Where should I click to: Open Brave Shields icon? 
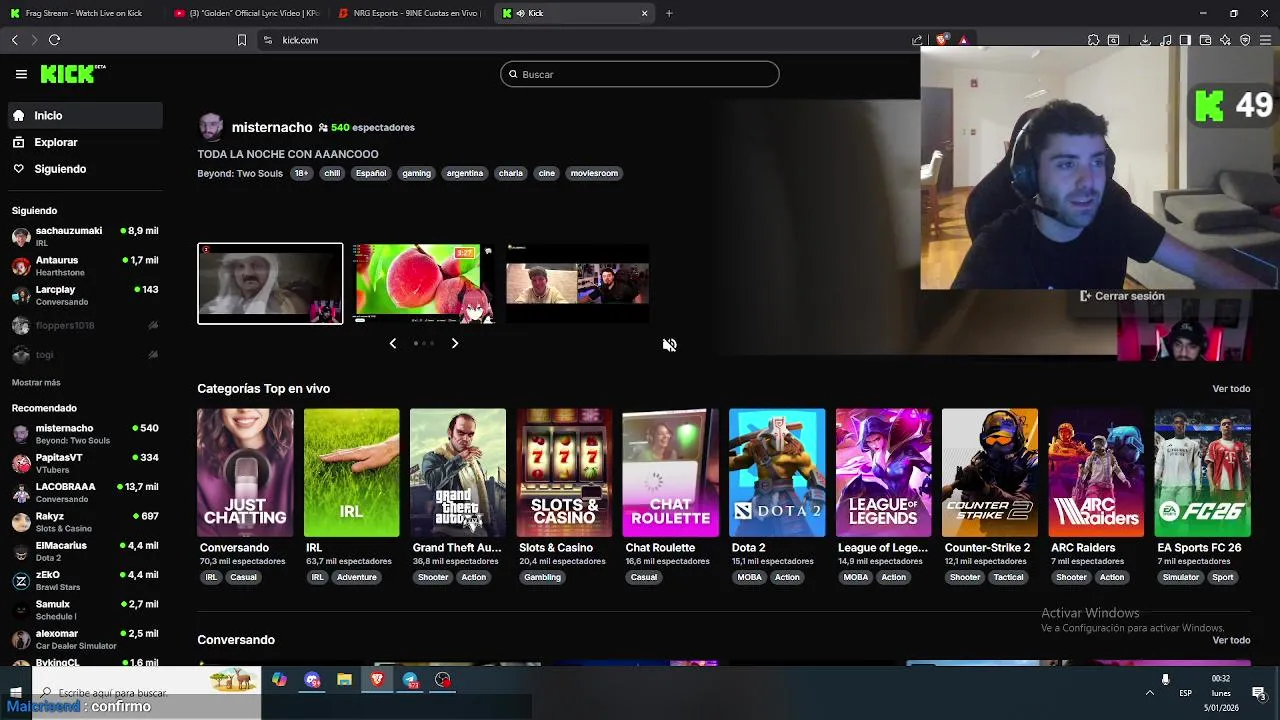point(941,40)
